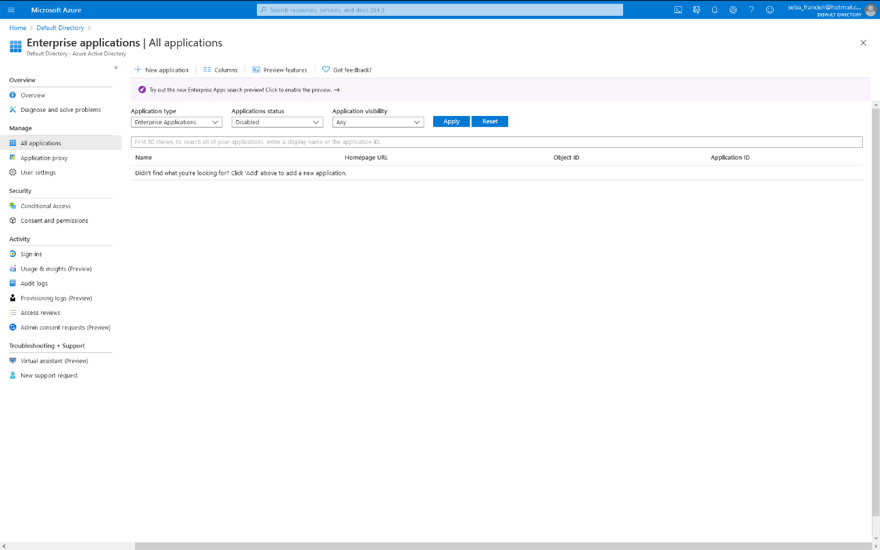Image resolution: width=880 pixels, height=550 pixels.
Task: Click the Name column header
Action: (x=144, y=158)
